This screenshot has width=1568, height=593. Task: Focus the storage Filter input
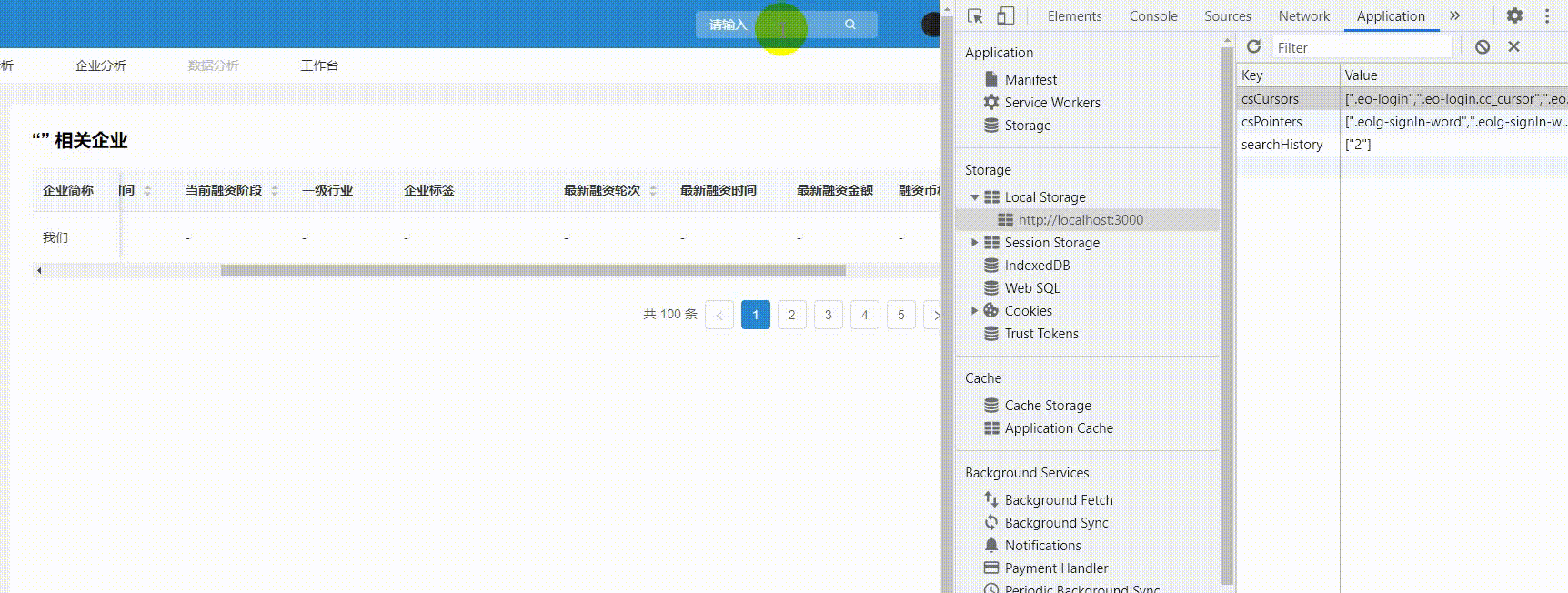[1362, 47]
